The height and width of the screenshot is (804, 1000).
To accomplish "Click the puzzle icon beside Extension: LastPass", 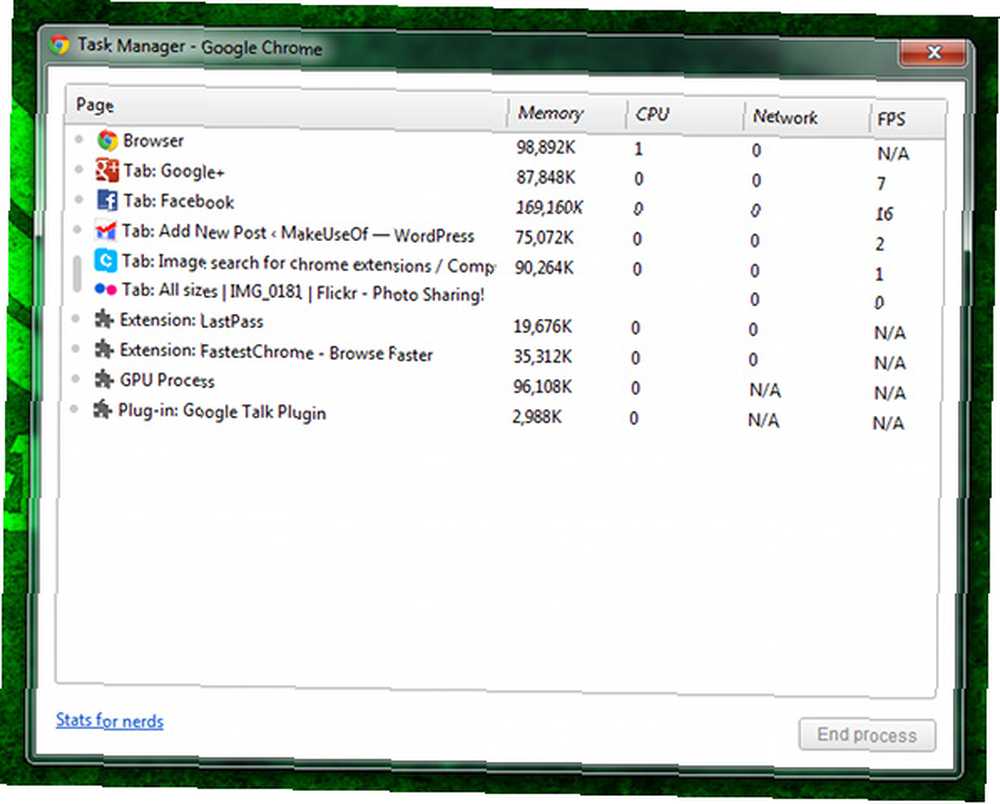I will pos(103,319).
